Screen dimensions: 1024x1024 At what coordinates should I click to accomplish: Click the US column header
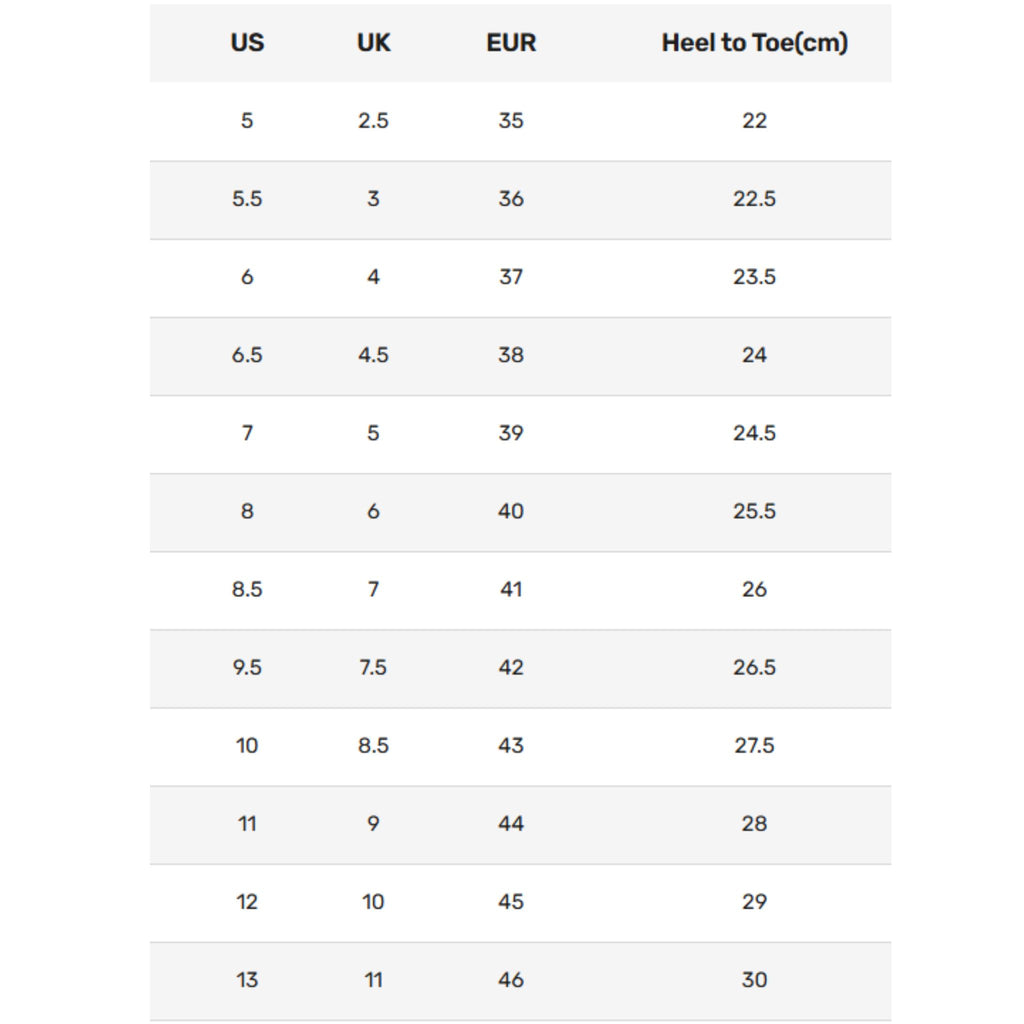pyautogui.click(x=247, y=43)
